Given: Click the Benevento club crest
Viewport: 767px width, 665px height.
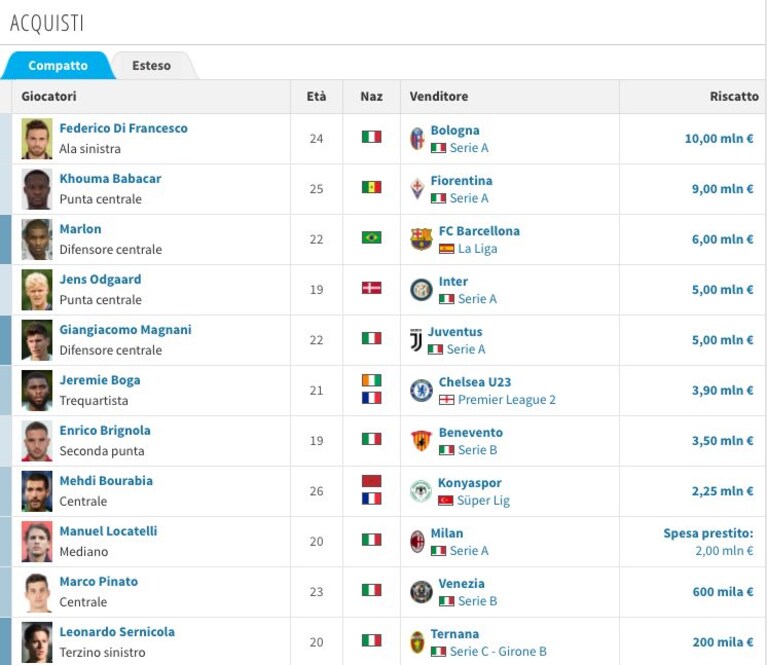Looking at the screenshot, I should click(x=421, y=441).
